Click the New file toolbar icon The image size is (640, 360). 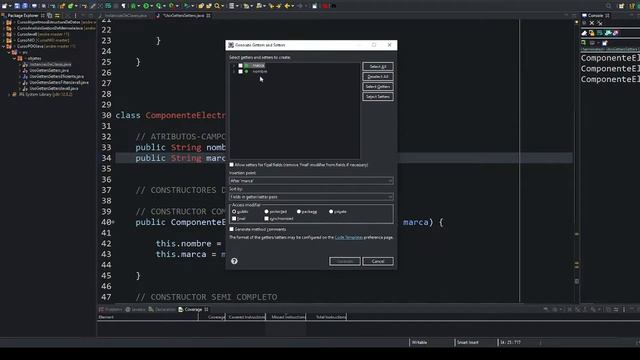(x=5, y=6)
